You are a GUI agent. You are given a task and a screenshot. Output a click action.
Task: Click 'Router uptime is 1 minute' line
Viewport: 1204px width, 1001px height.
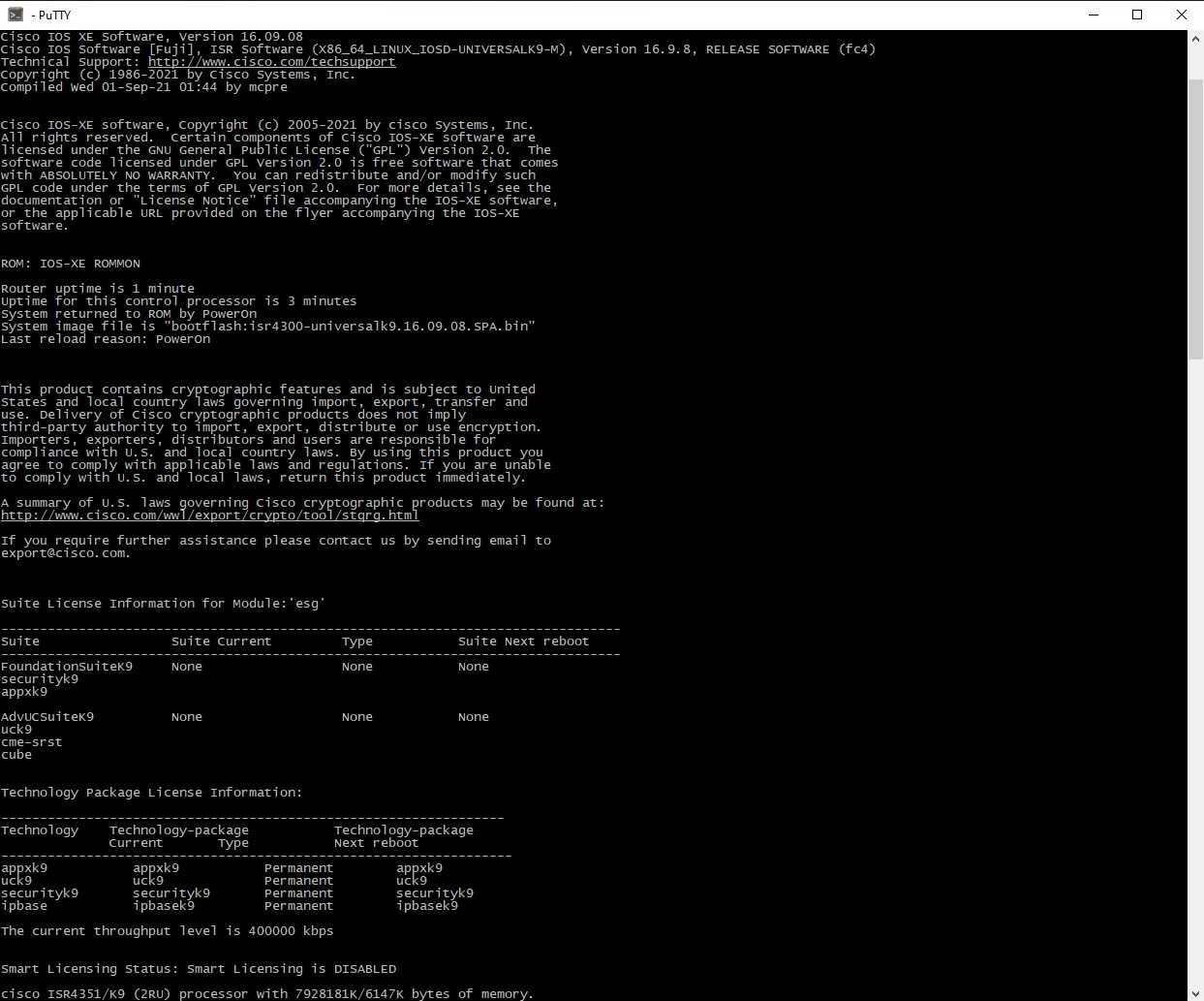[98, 289]
